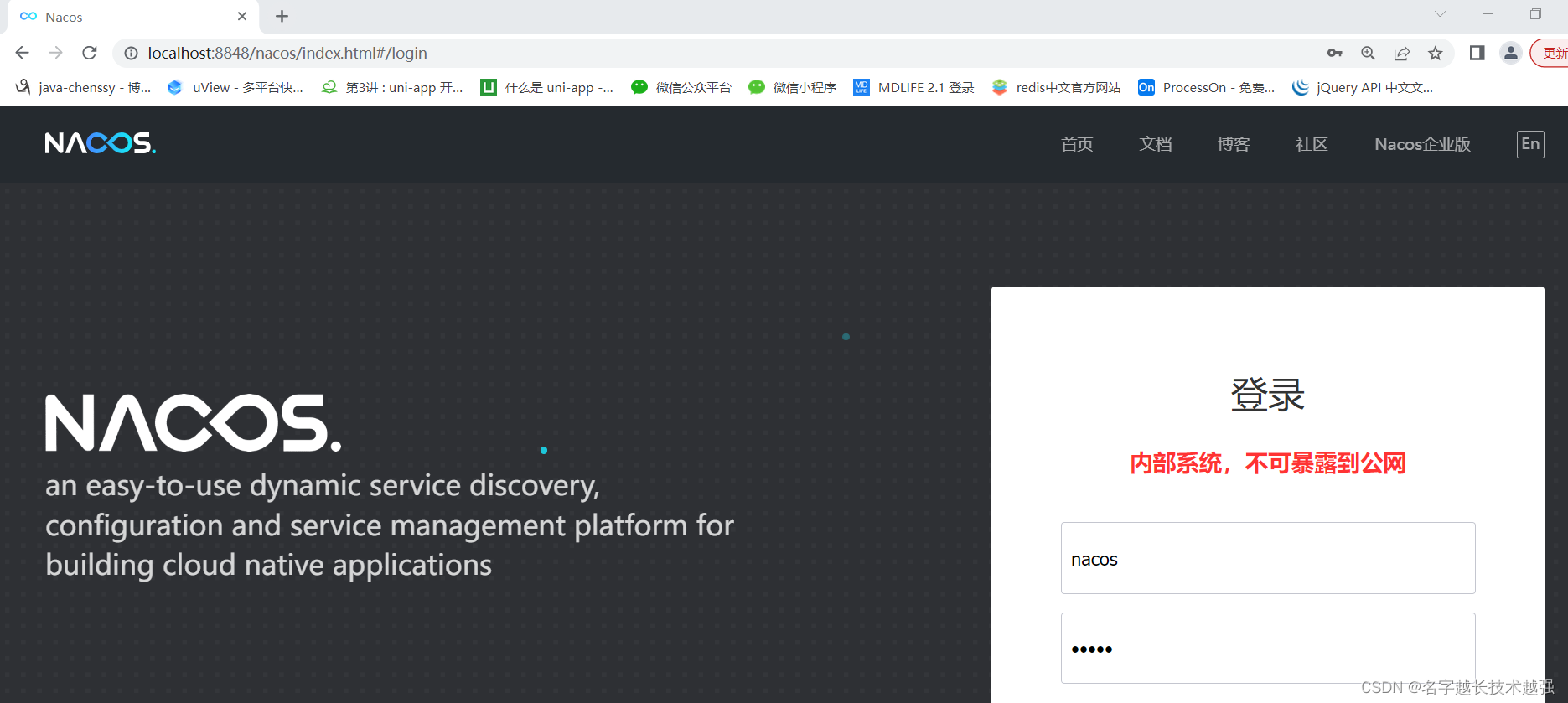Click the red 内部系统，不可暴露到公网 warning
Viewport: 1568px width, 703px height.
tap(1268, 463)
